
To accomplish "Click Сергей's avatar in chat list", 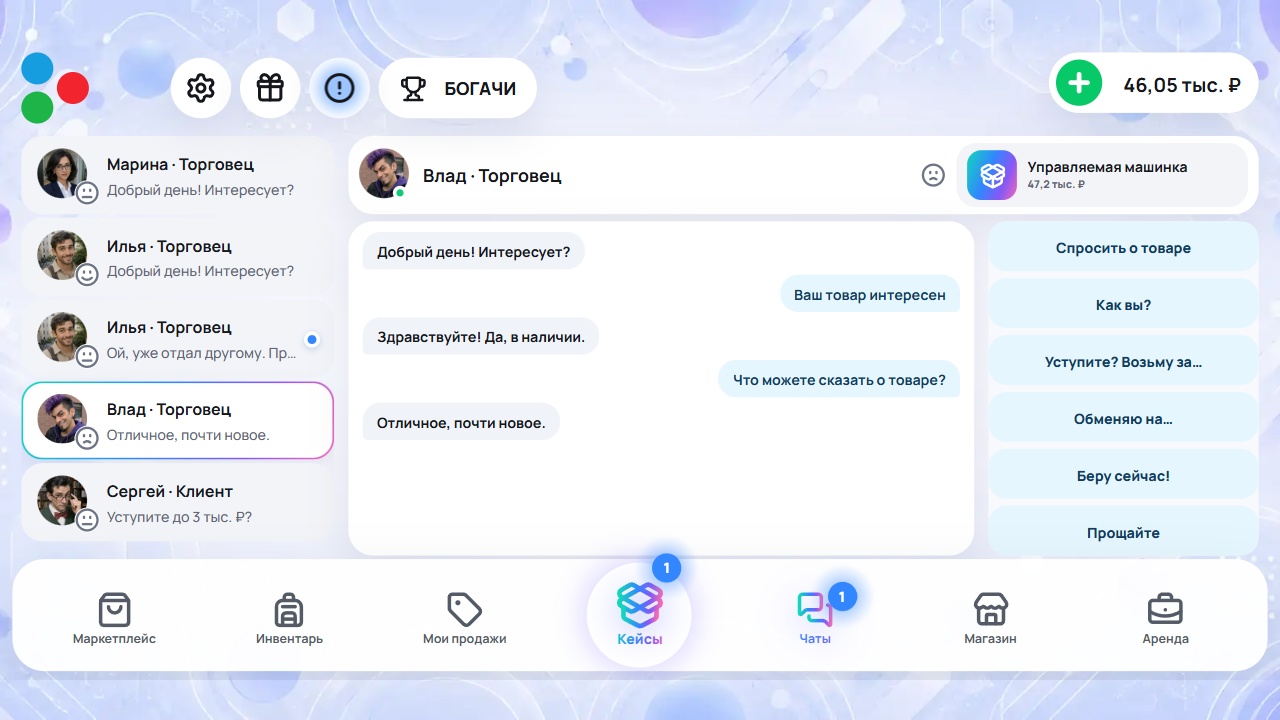I will pyautogui.click(x=62, y=500).
